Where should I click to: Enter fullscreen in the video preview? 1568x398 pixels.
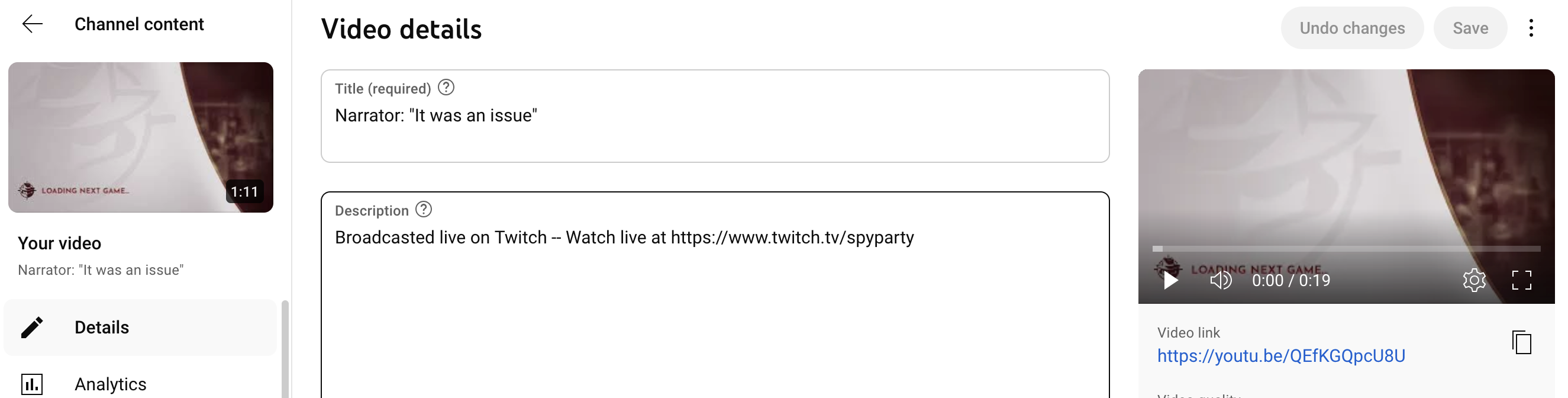point(1521,280)
